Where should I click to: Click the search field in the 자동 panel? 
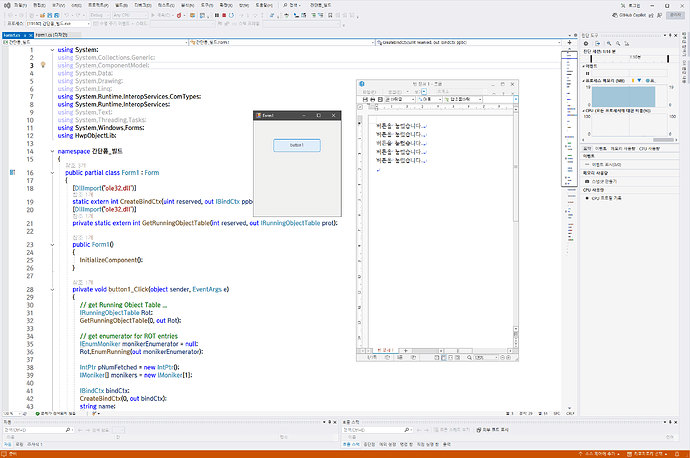[38, 430]
